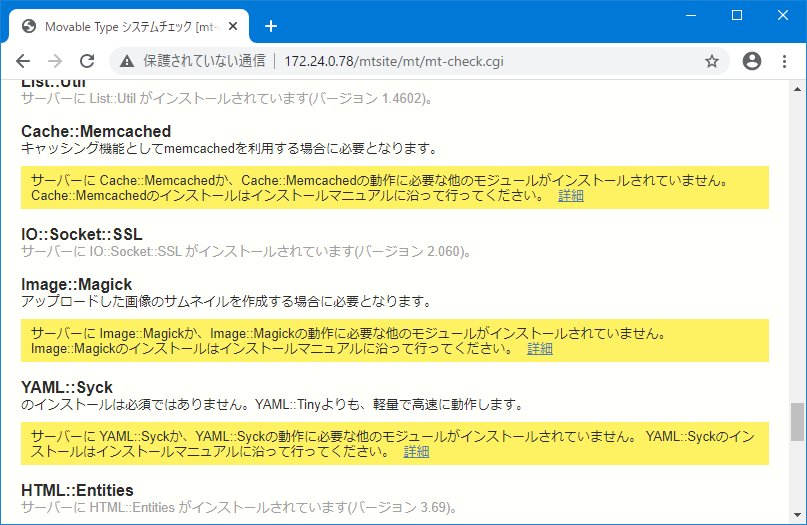Screen dimensions: 807x525
Task: Close the Movable Type tab
Action: click(233, 26)
